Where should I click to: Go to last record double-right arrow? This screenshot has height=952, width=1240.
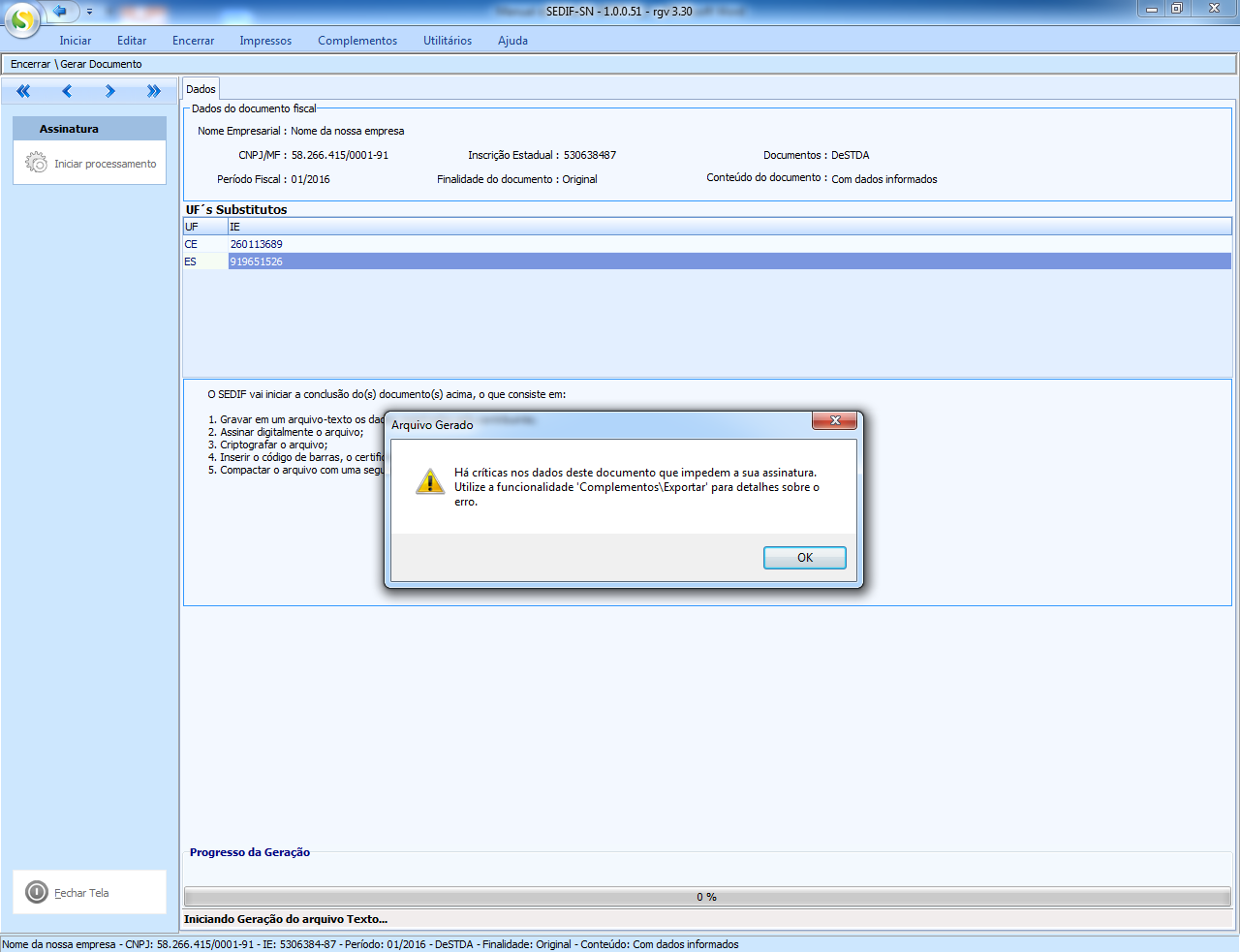tap(154, 91)
